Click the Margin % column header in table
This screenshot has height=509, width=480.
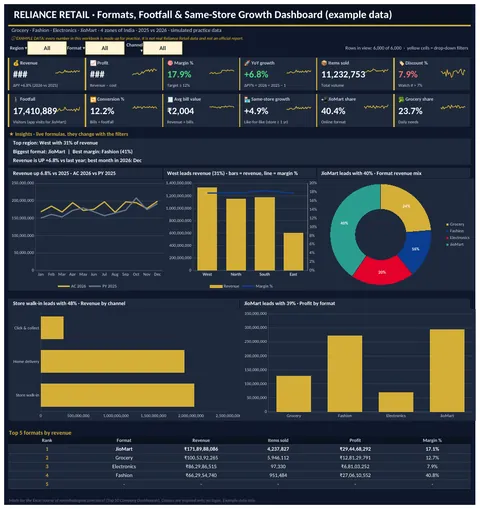point(432,440)
